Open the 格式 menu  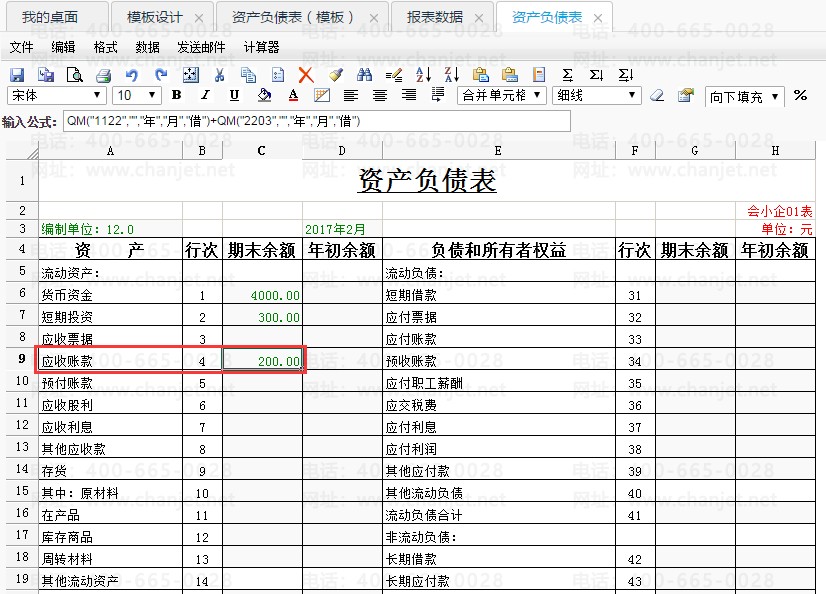tap(105, 47)
